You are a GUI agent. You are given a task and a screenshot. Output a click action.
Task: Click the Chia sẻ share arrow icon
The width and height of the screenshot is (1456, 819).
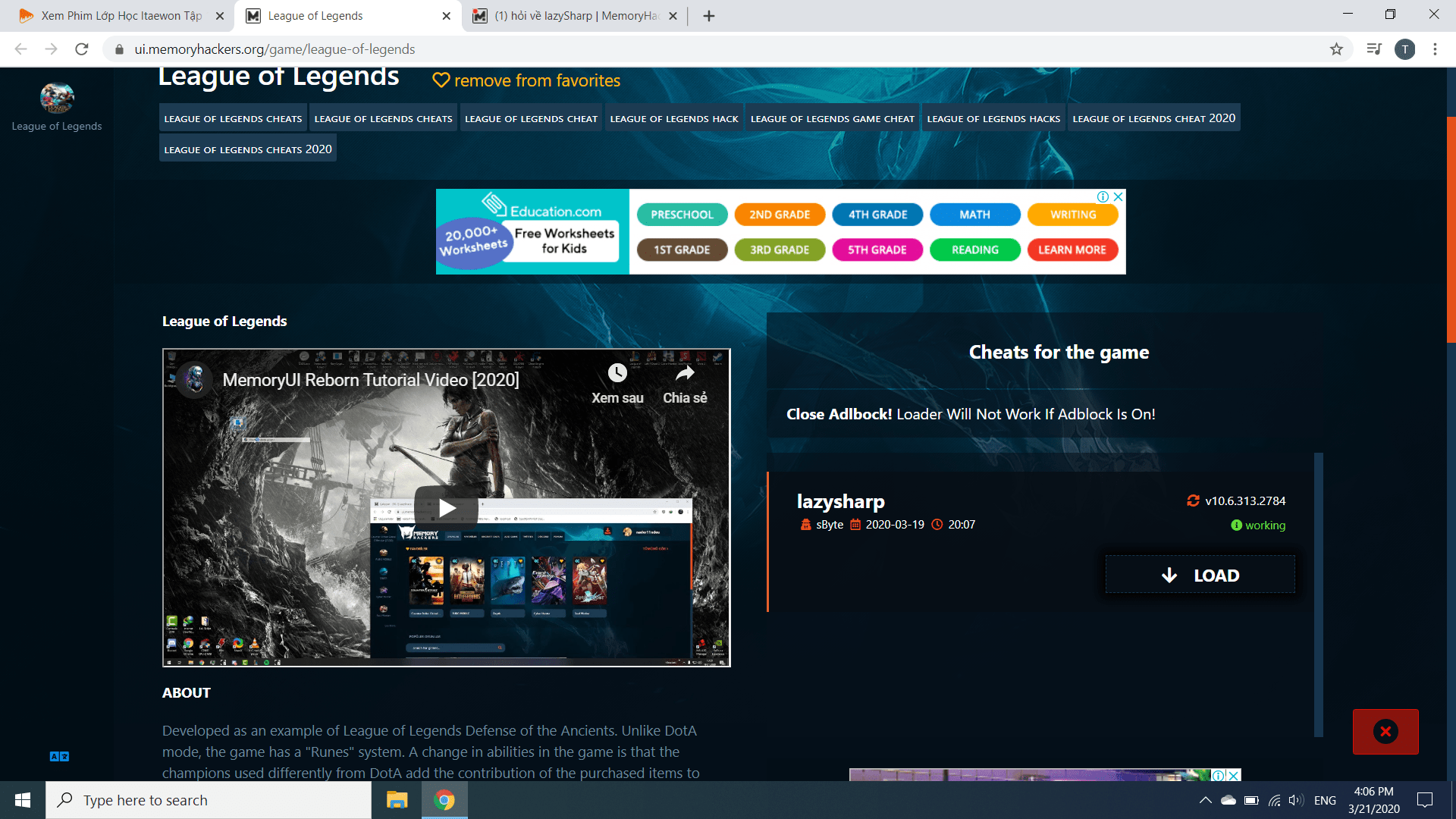pos(685,372)
